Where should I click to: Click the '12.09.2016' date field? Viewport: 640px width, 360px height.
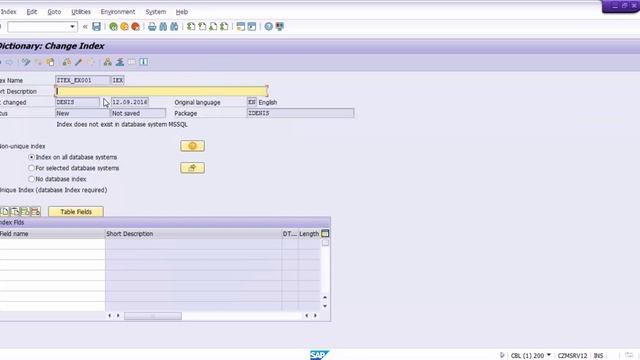tap(130, 102)
